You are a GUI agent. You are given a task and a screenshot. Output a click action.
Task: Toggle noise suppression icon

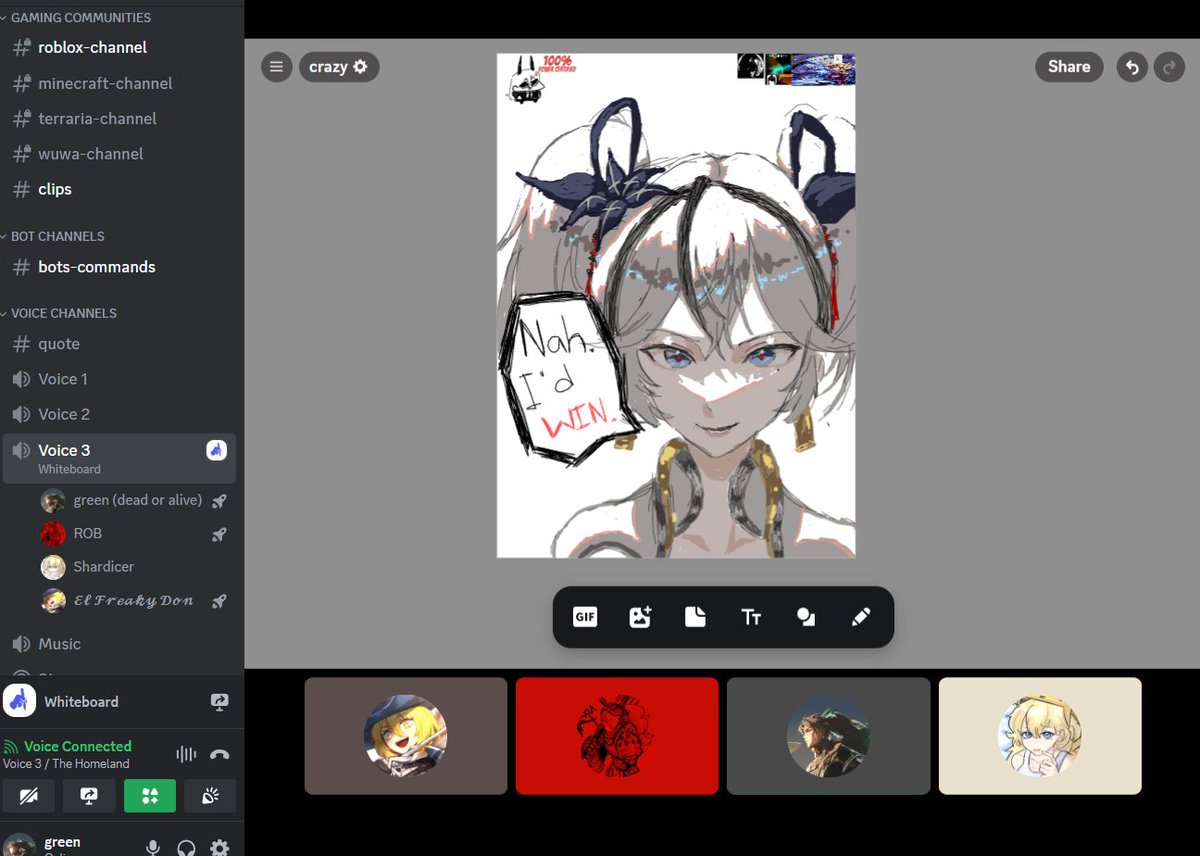click(186, 755)
